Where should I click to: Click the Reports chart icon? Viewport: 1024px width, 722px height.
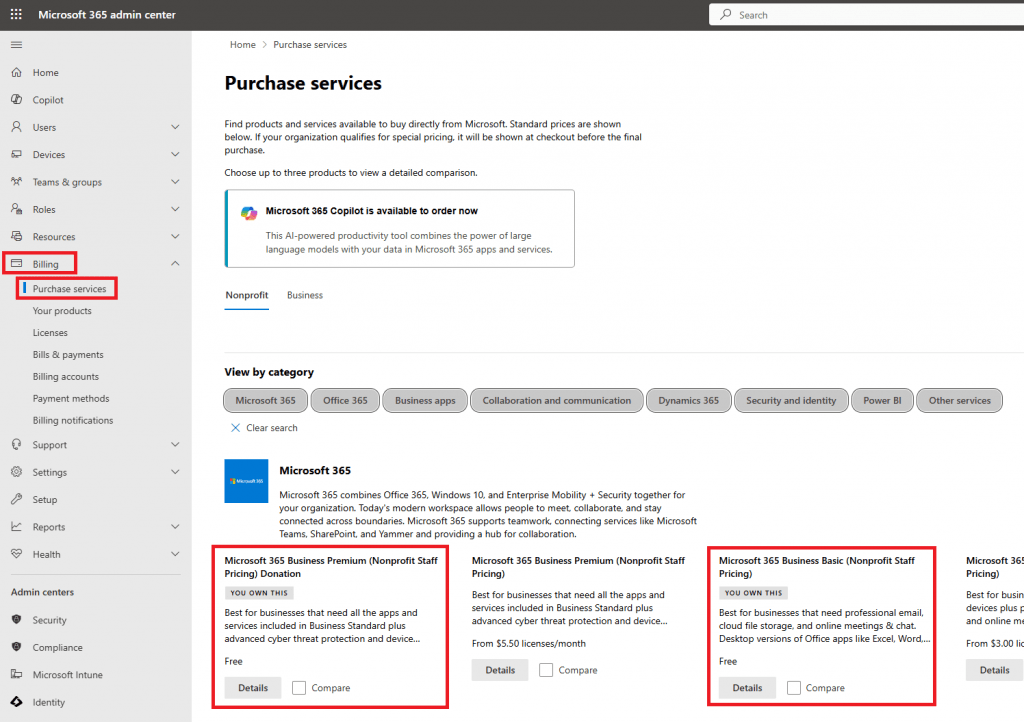click(x=16, y=527)
